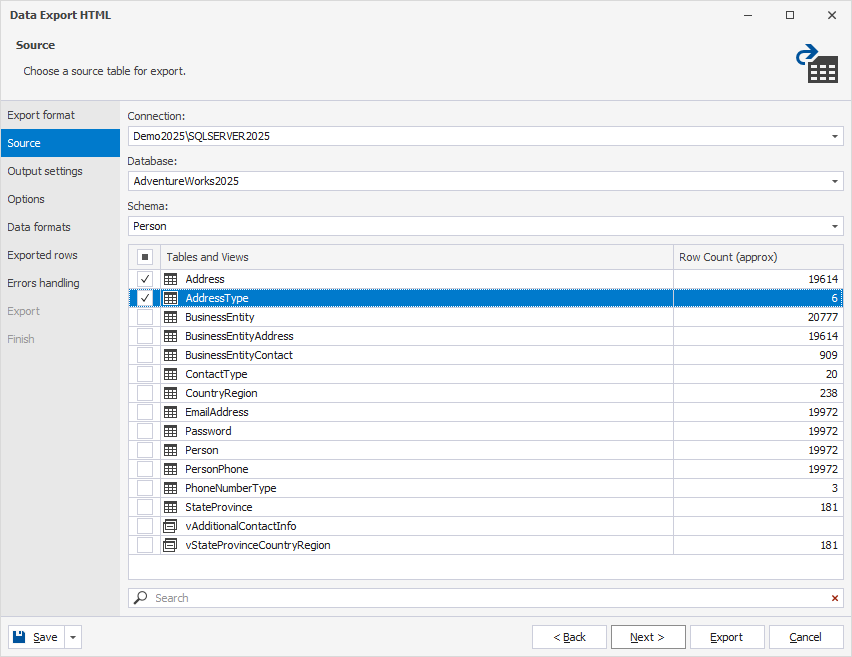The width and height of the screenshot is (852, 657).
Task: Open the Options page
Action: tap(60, 199)
